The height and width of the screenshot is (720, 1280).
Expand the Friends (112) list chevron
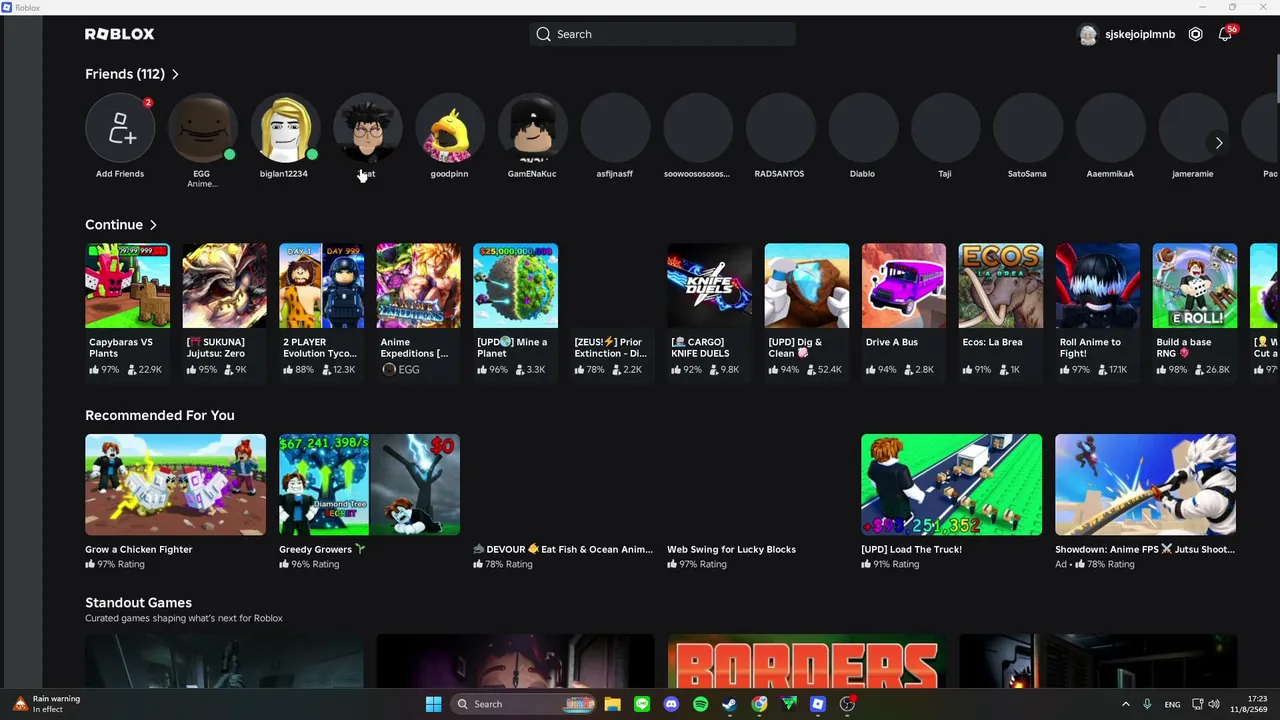(175, 74)
